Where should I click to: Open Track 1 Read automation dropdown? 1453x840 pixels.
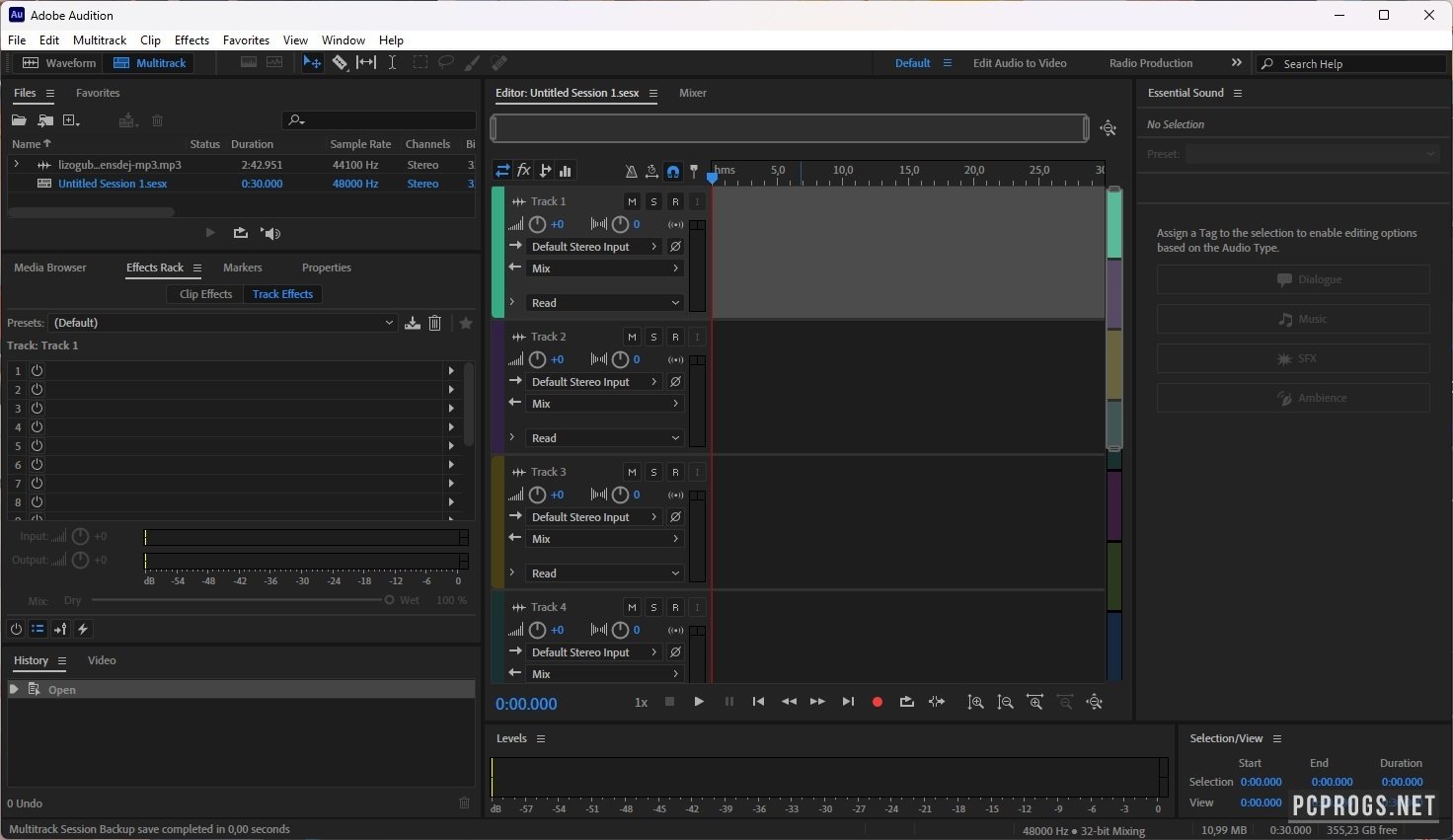[604, 303]
